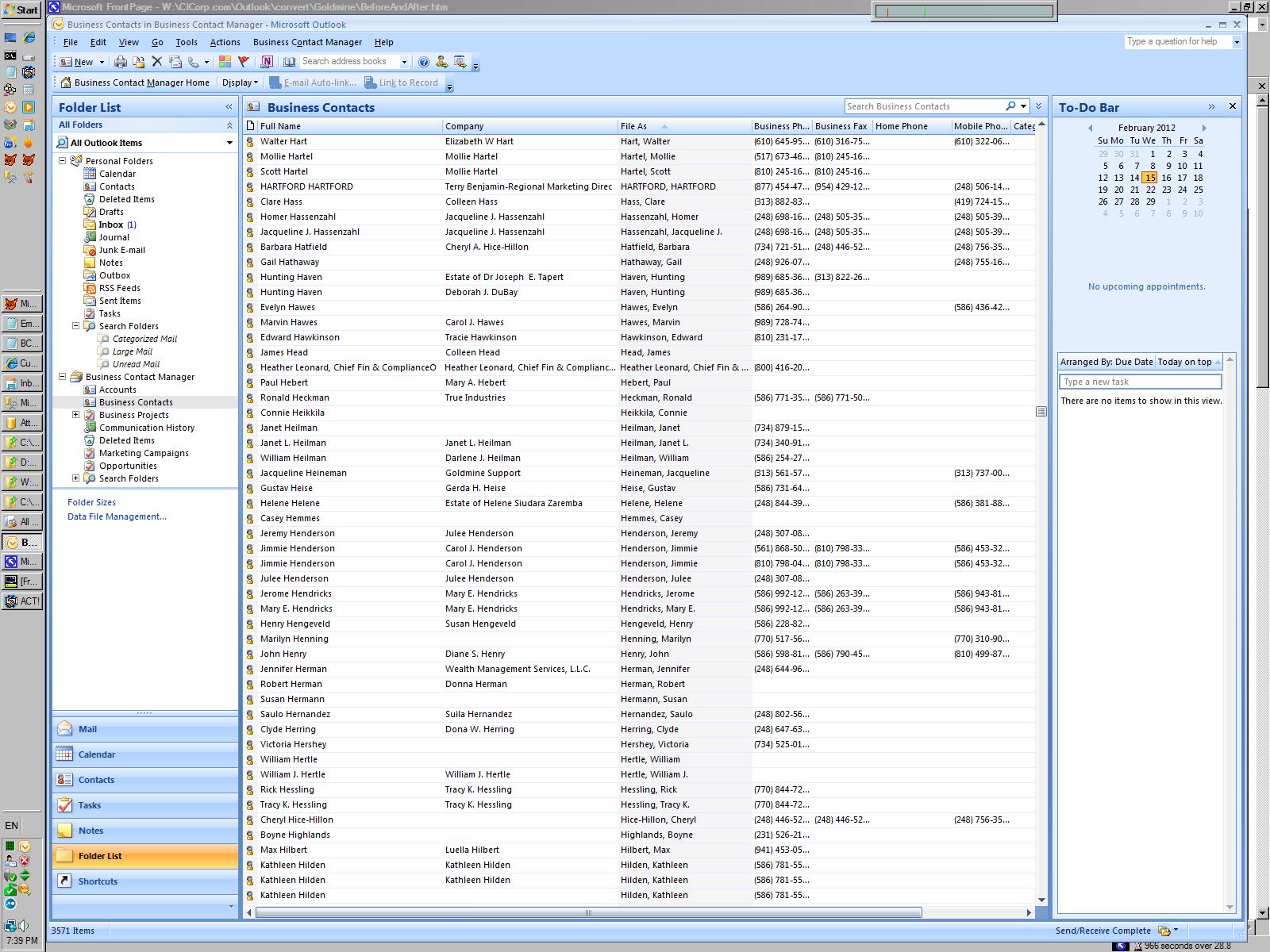Click the Print toolbar icon
This screenshot has width=1270, height=952.
click(121, 62)
